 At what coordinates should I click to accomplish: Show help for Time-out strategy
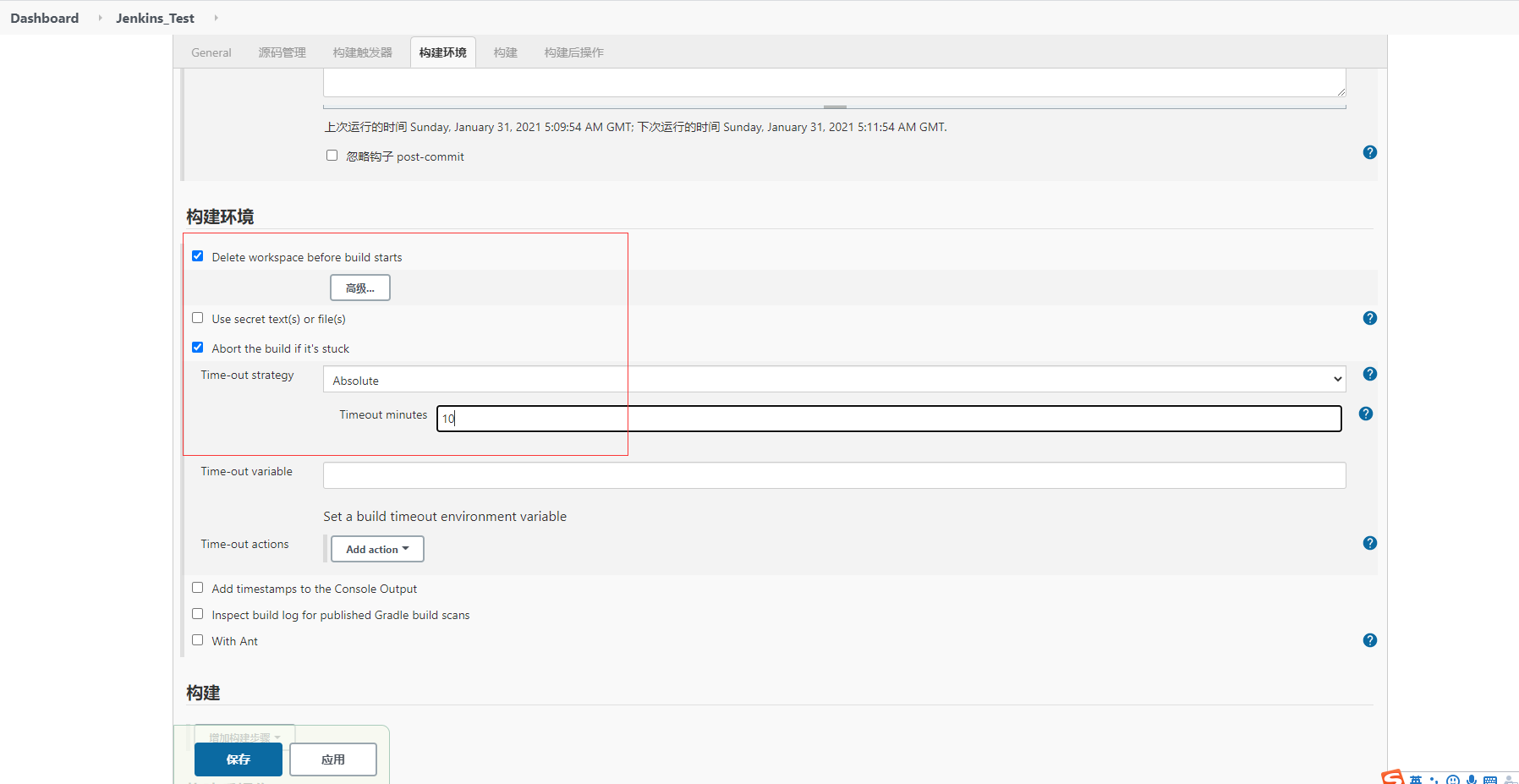tap(1370, 374)
